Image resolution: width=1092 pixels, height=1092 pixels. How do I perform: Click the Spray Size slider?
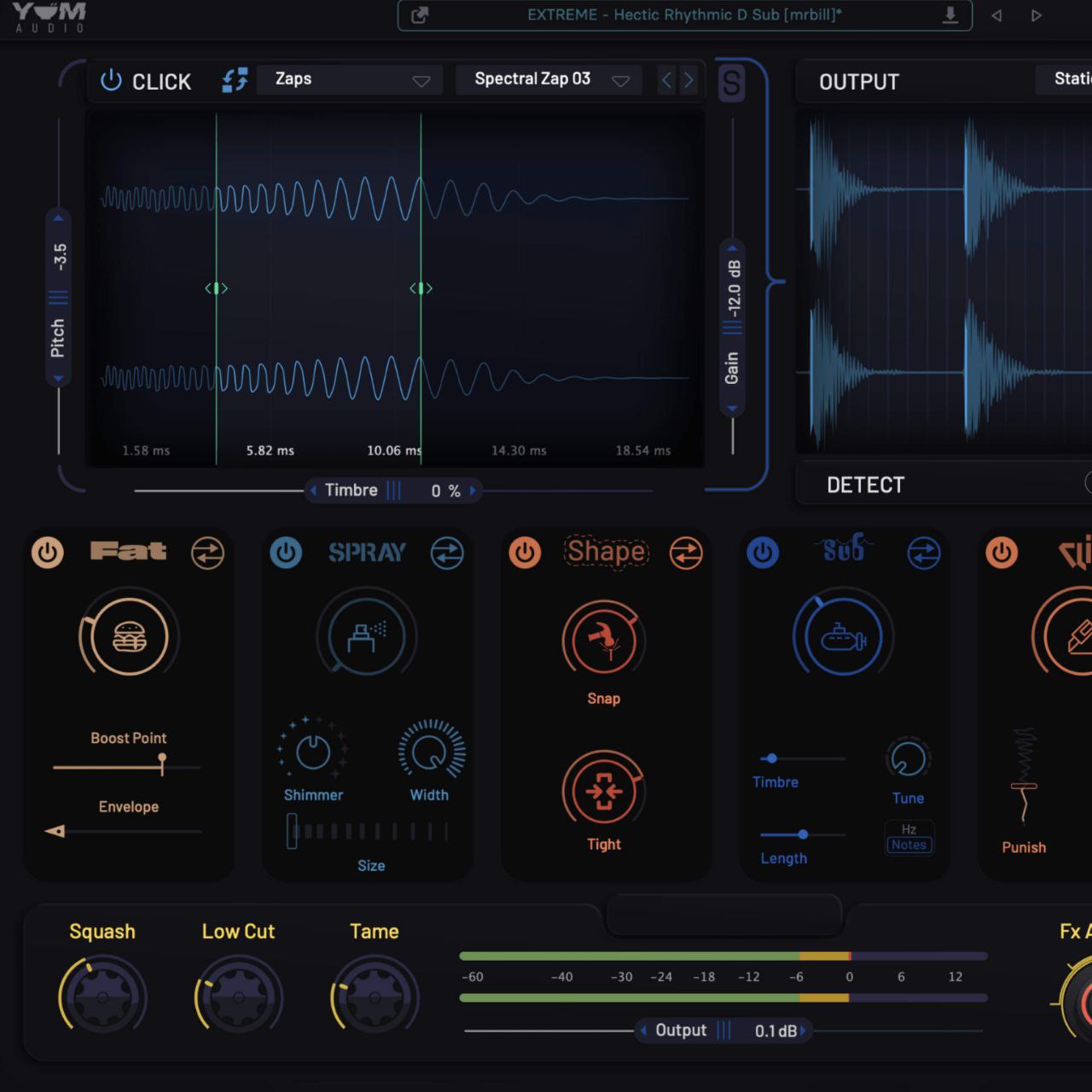(x=368, y=831)
